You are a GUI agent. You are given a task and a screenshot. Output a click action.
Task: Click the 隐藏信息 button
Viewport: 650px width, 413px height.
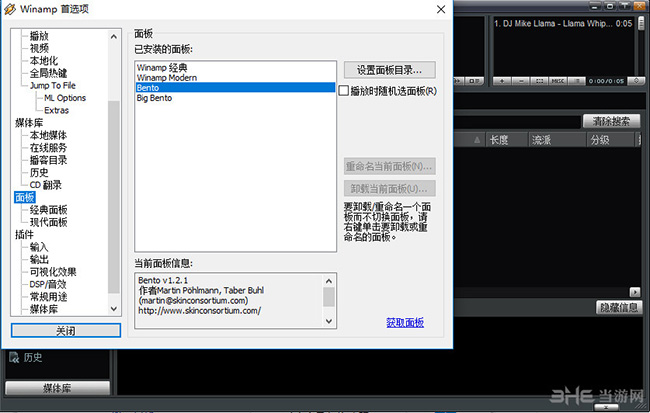tap(619, 308)
